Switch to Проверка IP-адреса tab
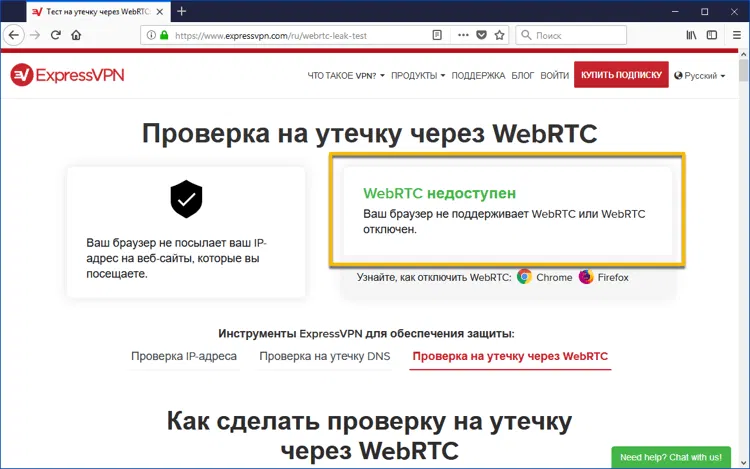Image resolution: width=750 pixels, height=469 pixels. pyautogui.click(x=184, y=356)
